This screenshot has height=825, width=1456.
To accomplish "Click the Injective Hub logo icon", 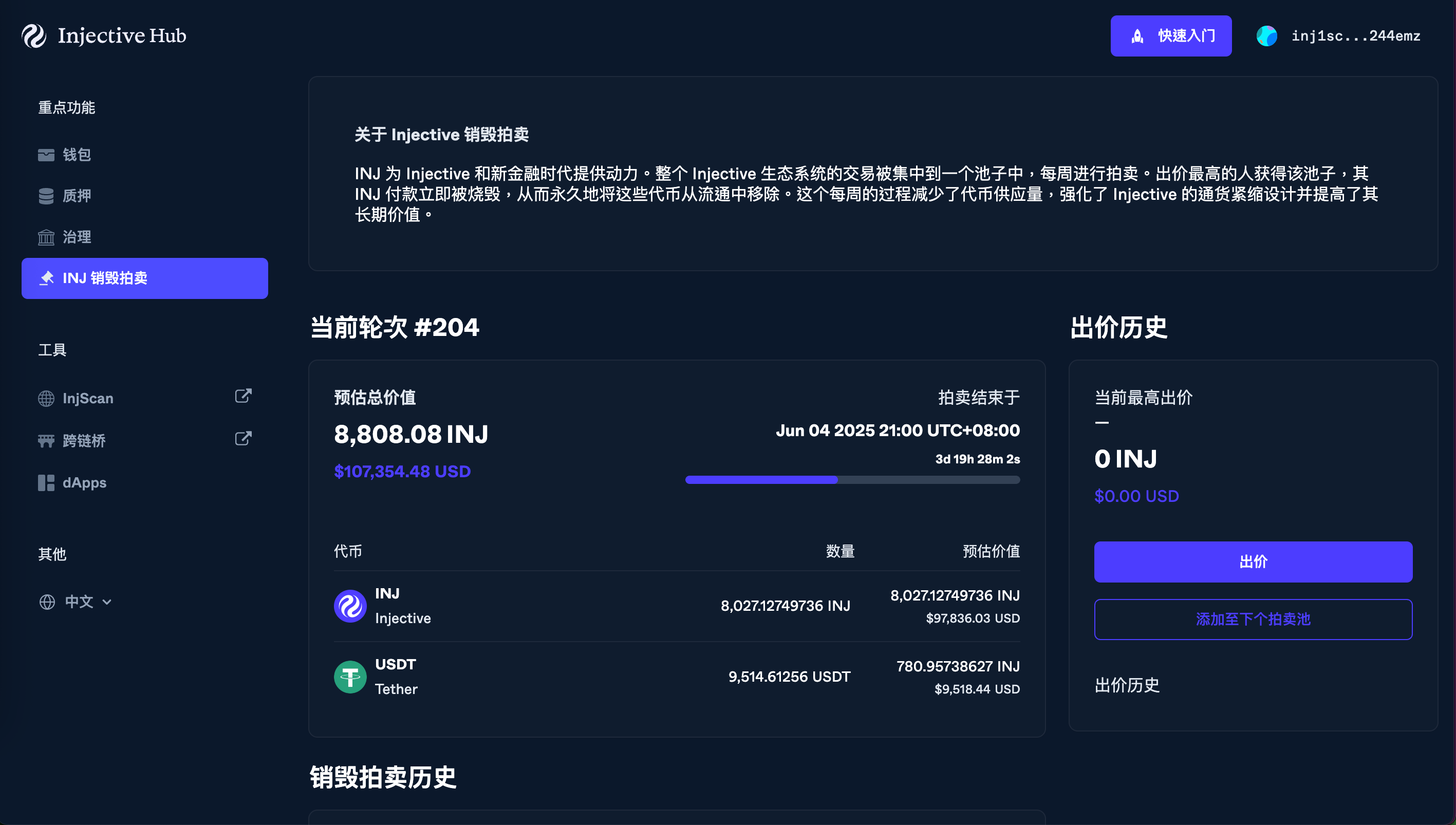I will 34,35.
